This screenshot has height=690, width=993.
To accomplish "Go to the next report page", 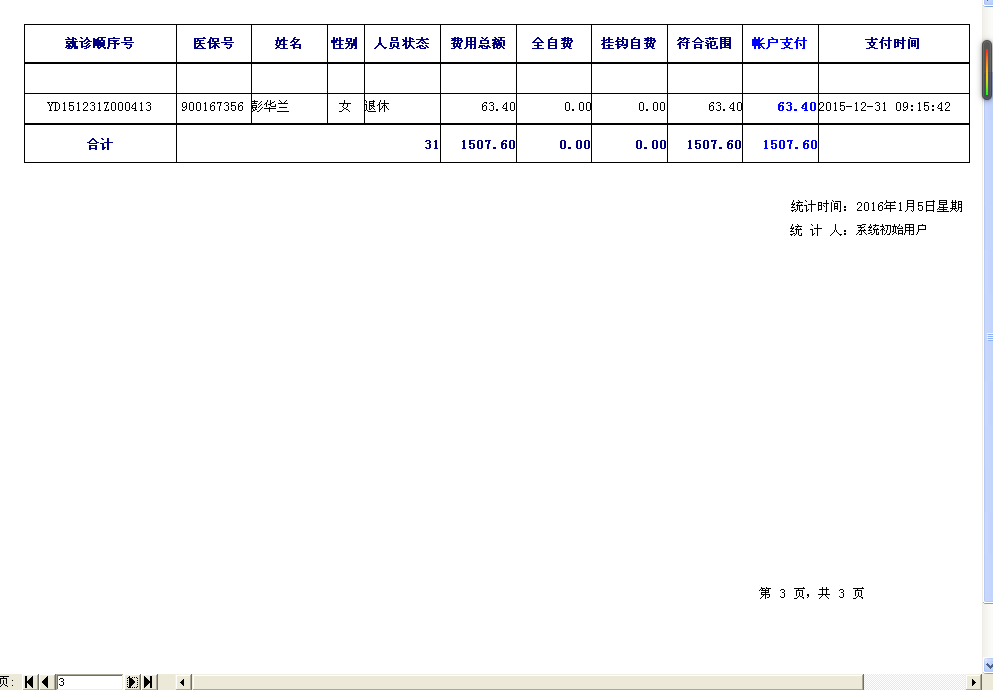I will point(132,682).
